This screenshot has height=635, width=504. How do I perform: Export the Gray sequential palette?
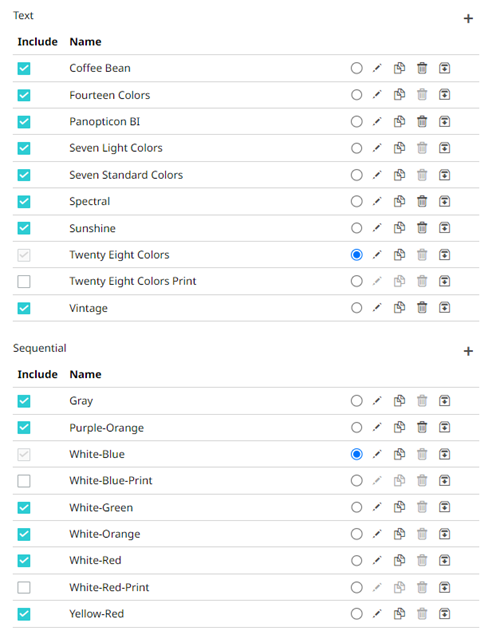444,401
